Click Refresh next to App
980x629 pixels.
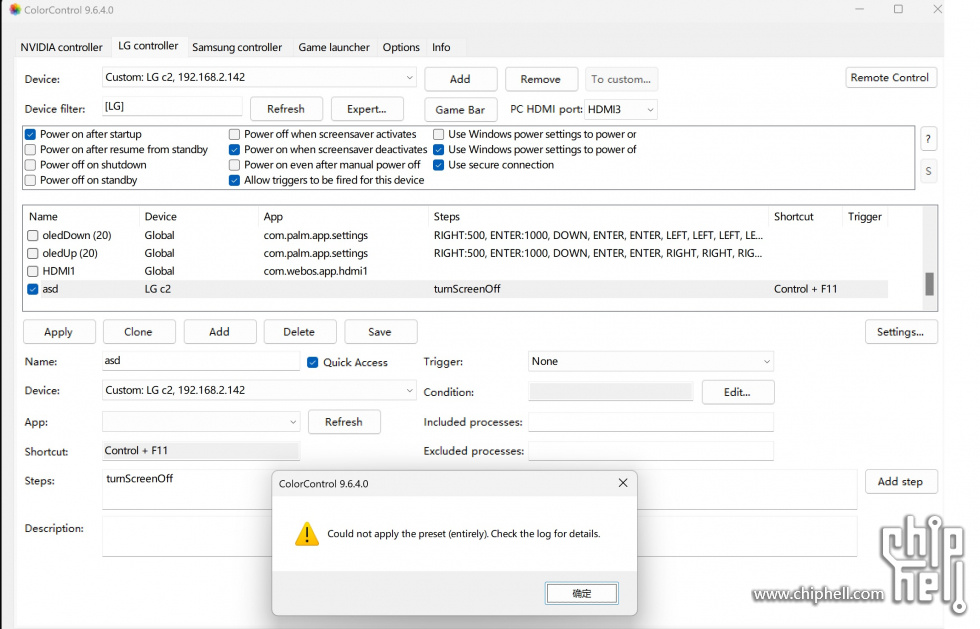pyautogui.click(x=344, y=422)
